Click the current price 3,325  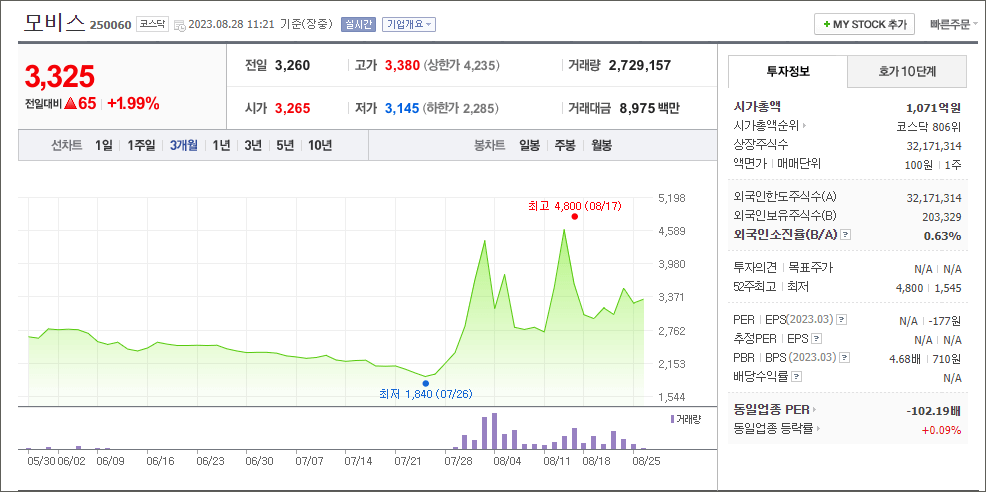(x=60, y=77)
